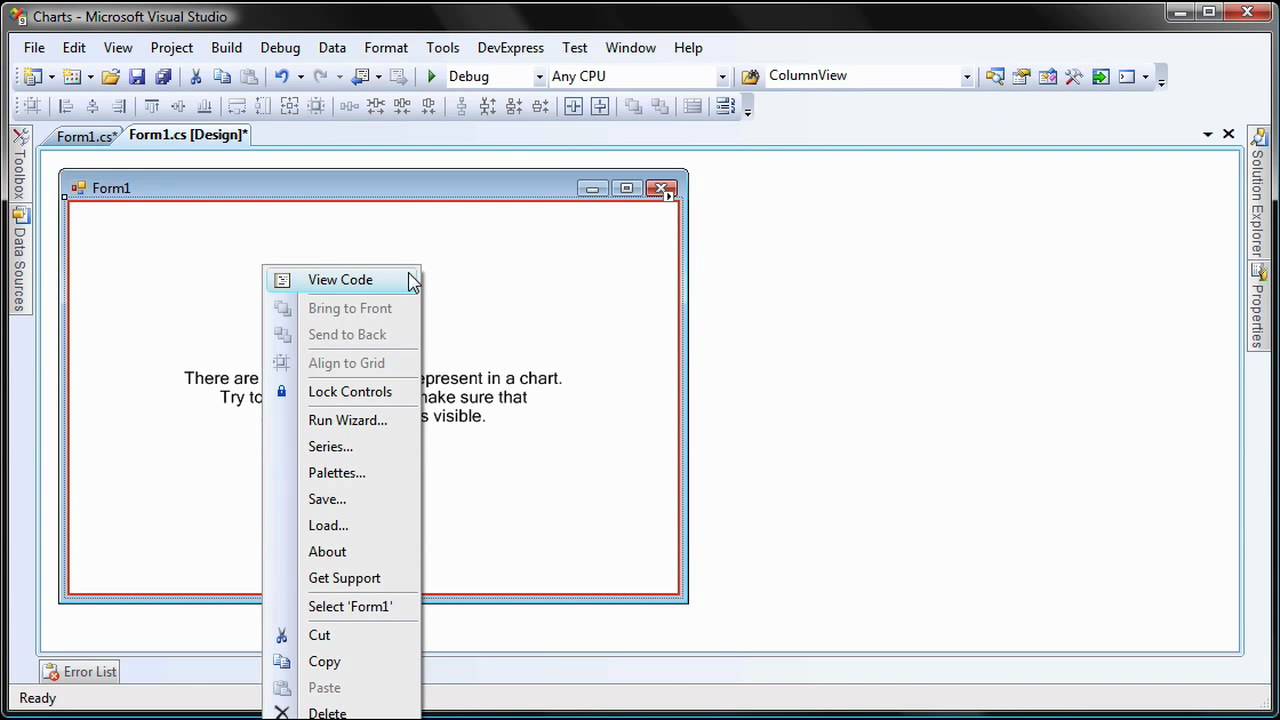The width and height of the screenshot is (1280, 720).
Task: Click the New Project toolbar icon
Action: click(x=33, y=76)
